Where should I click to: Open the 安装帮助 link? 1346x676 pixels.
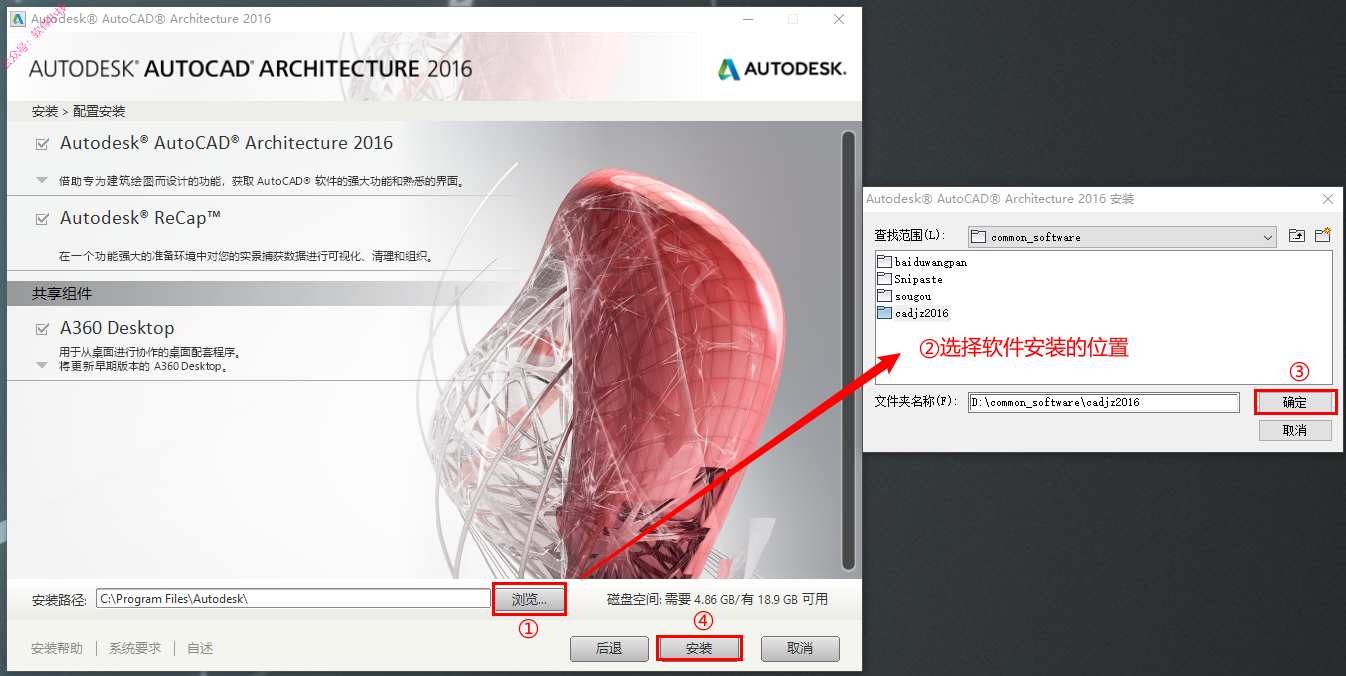point(57,648)
